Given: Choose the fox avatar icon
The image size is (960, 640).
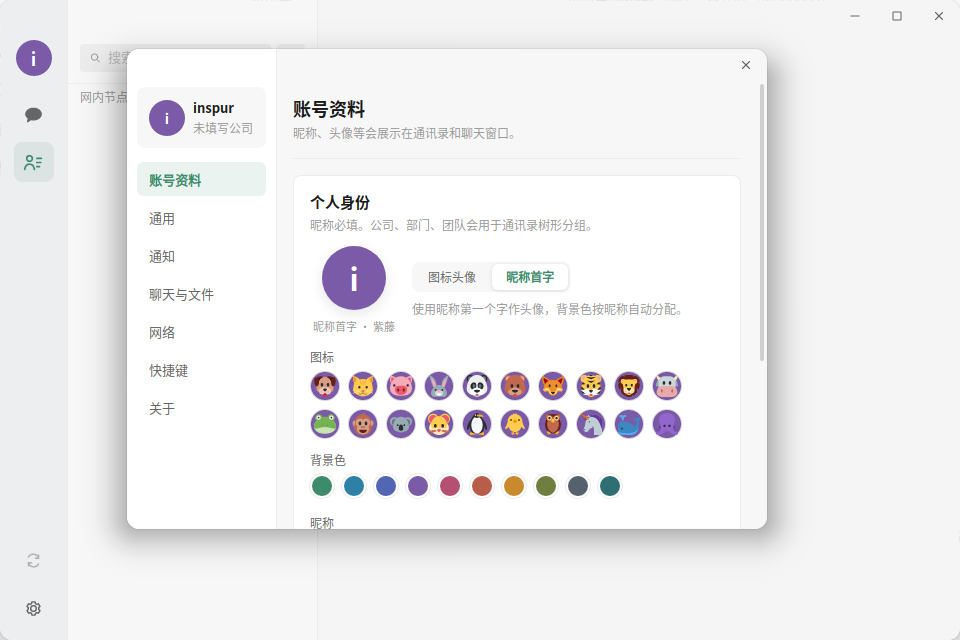Looking at the screenshot, I should click(553, 386).
